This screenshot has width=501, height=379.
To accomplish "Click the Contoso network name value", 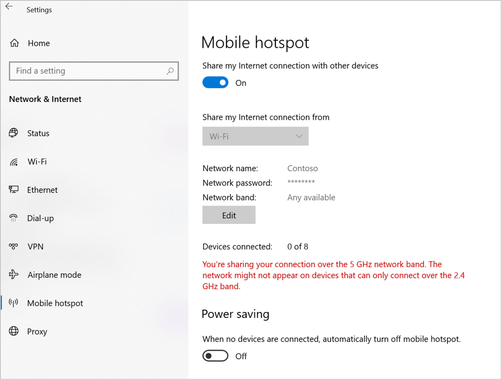I will pyautogui.click(x=302, y=168).
